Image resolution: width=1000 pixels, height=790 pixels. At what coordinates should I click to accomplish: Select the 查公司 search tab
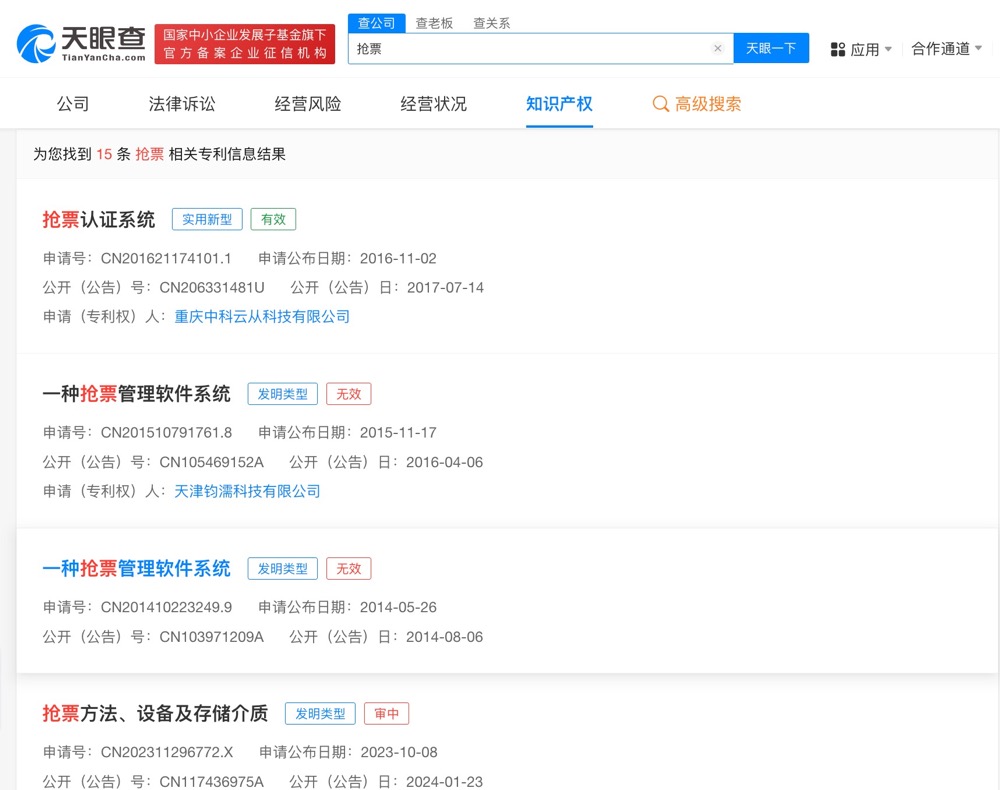(377, 23)
